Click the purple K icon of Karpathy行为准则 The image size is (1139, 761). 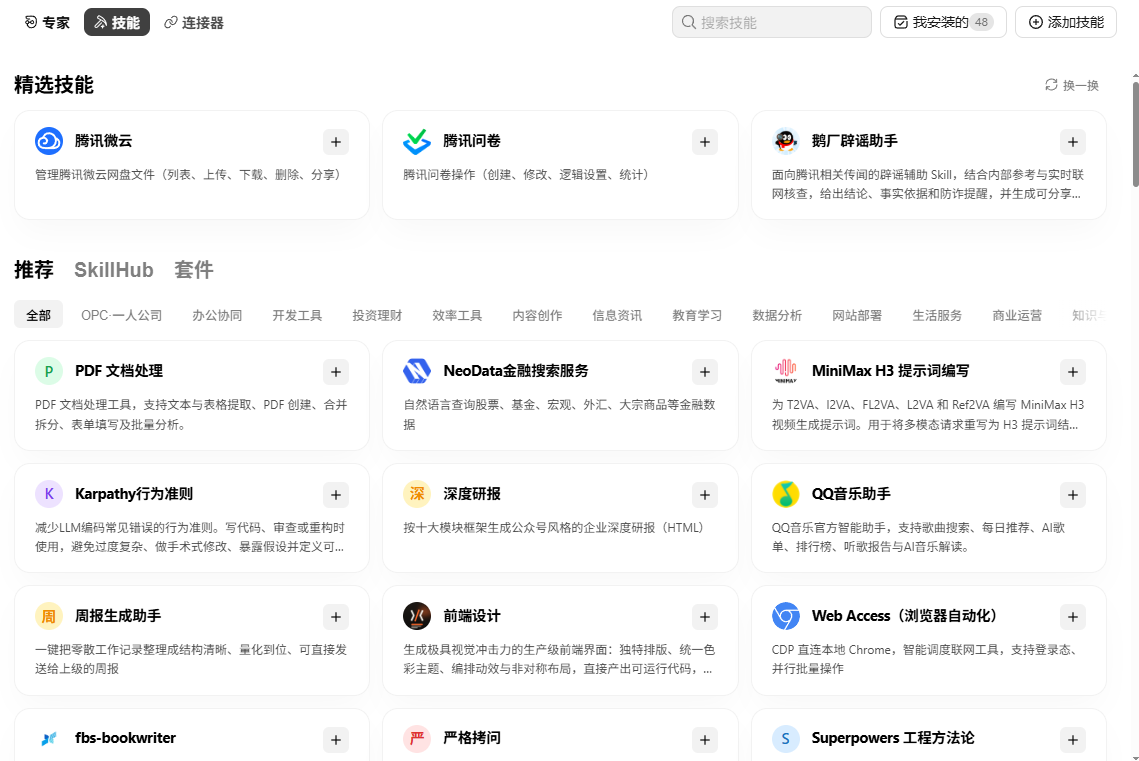tap(49, 494)
